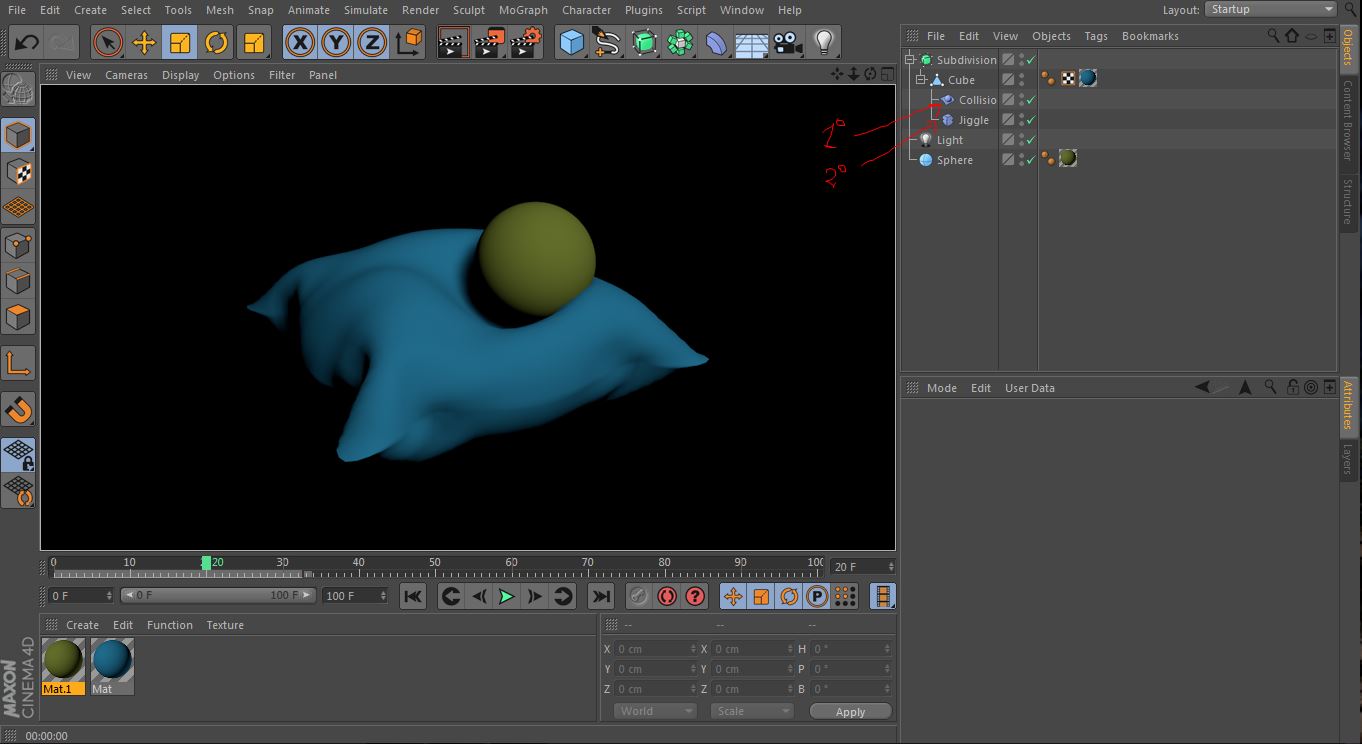The height and width of the screenshot is (744, 1362).
Task: Open the MoGraph menu
Action: pyautogui.click(x=523, y=10)
